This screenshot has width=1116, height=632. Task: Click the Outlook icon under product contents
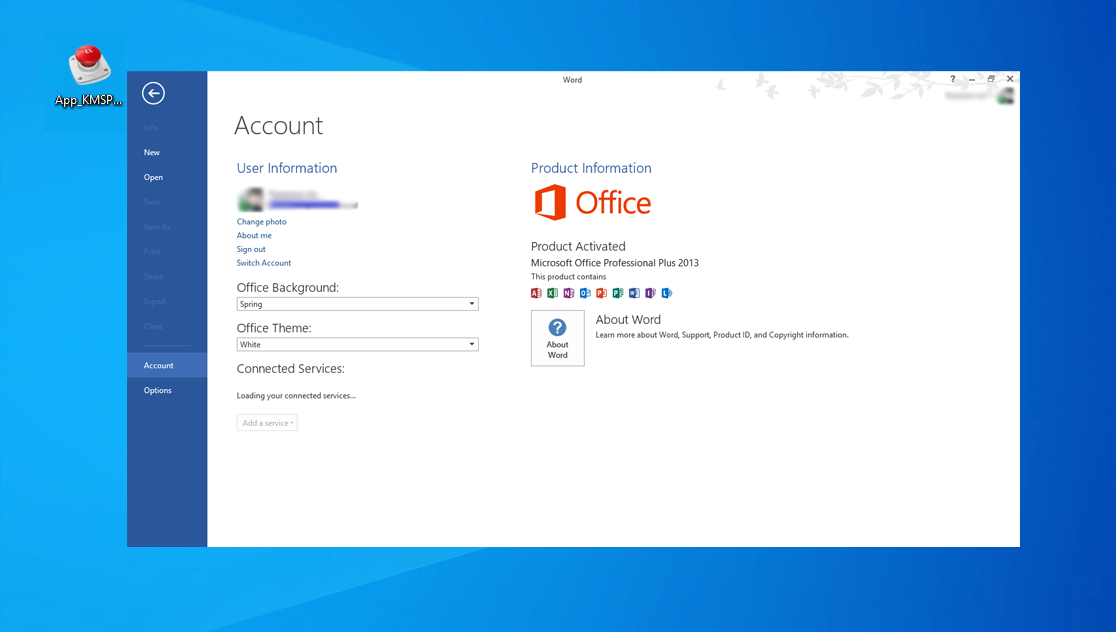pos(585,293)
